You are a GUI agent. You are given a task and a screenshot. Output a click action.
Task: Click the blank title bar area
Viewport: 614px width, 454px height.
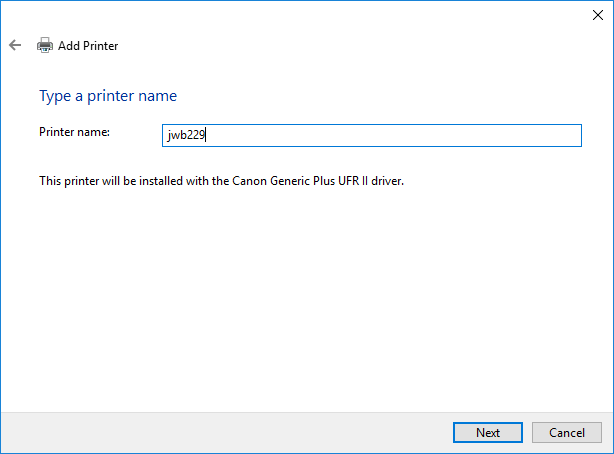(x=300, y=14)
